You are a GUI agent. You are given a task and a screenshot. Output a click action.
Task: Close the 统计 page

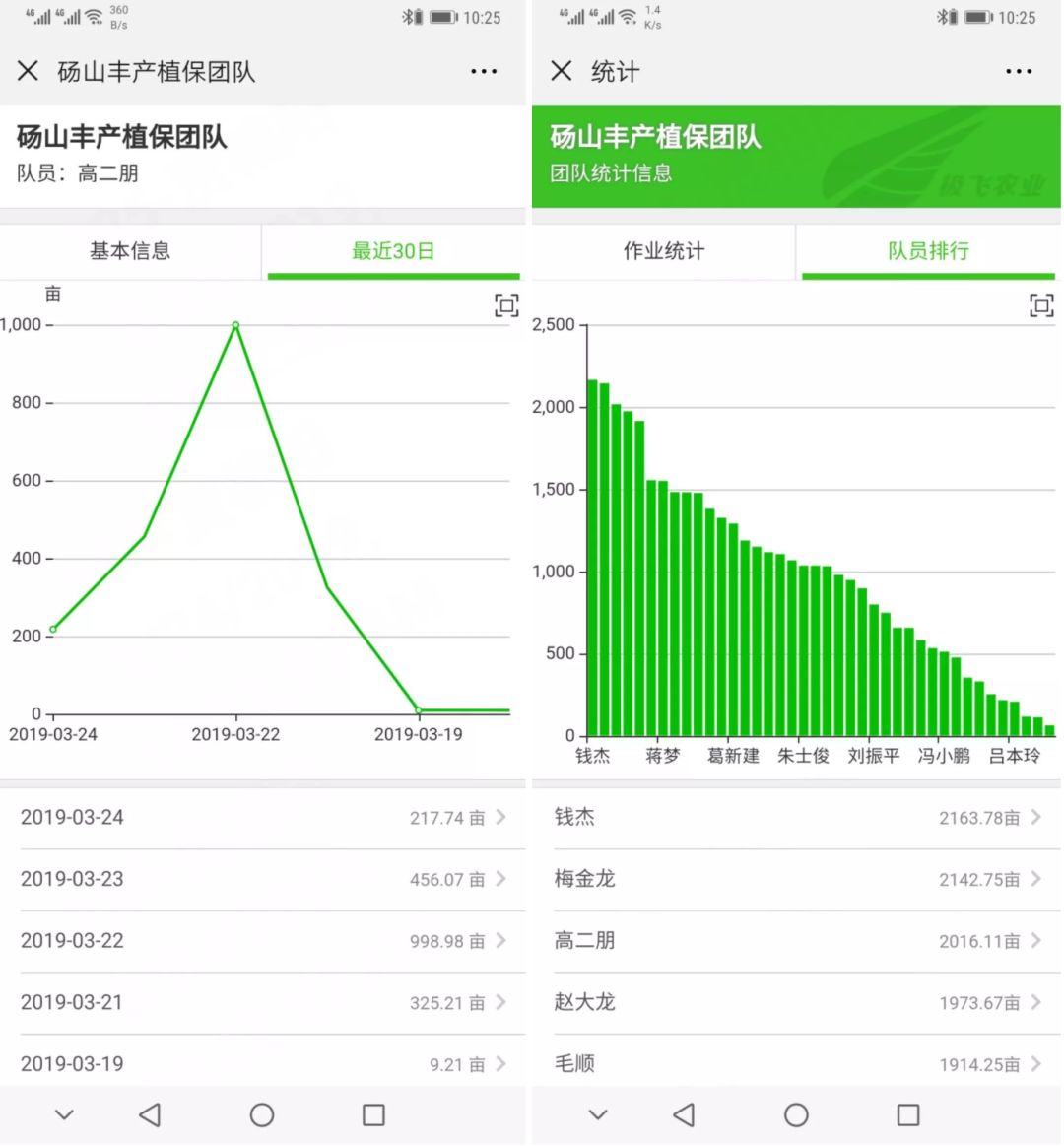click(x=562, y=71)
